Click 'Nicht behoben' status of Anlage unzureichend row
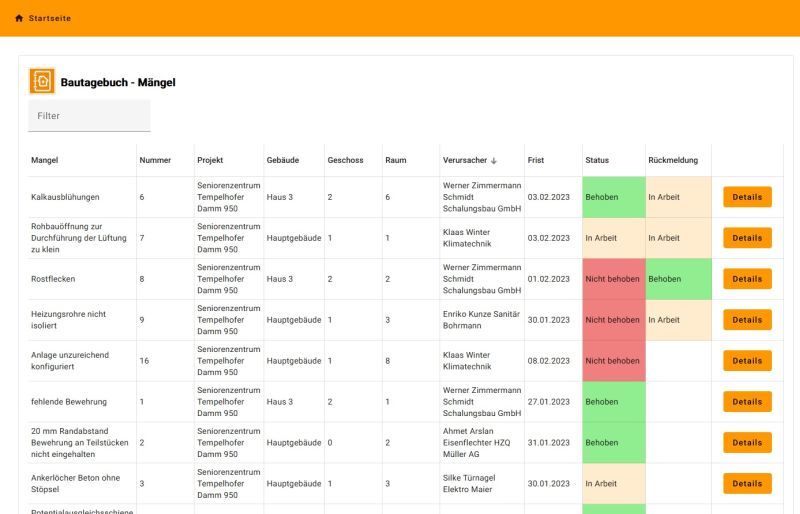Screen dimensions: 800x514 point(614,361)
